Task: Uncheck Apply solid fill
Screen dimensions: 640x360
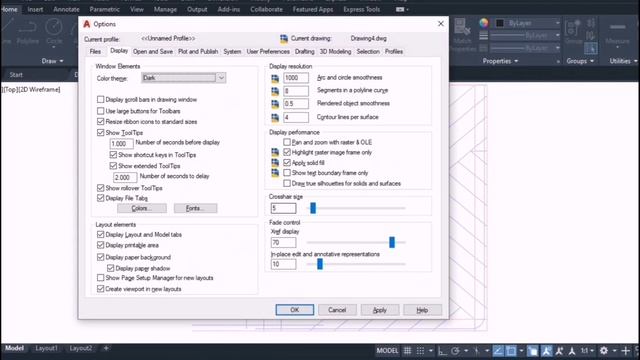Action: pyautogui.click(x=287, y=162)
